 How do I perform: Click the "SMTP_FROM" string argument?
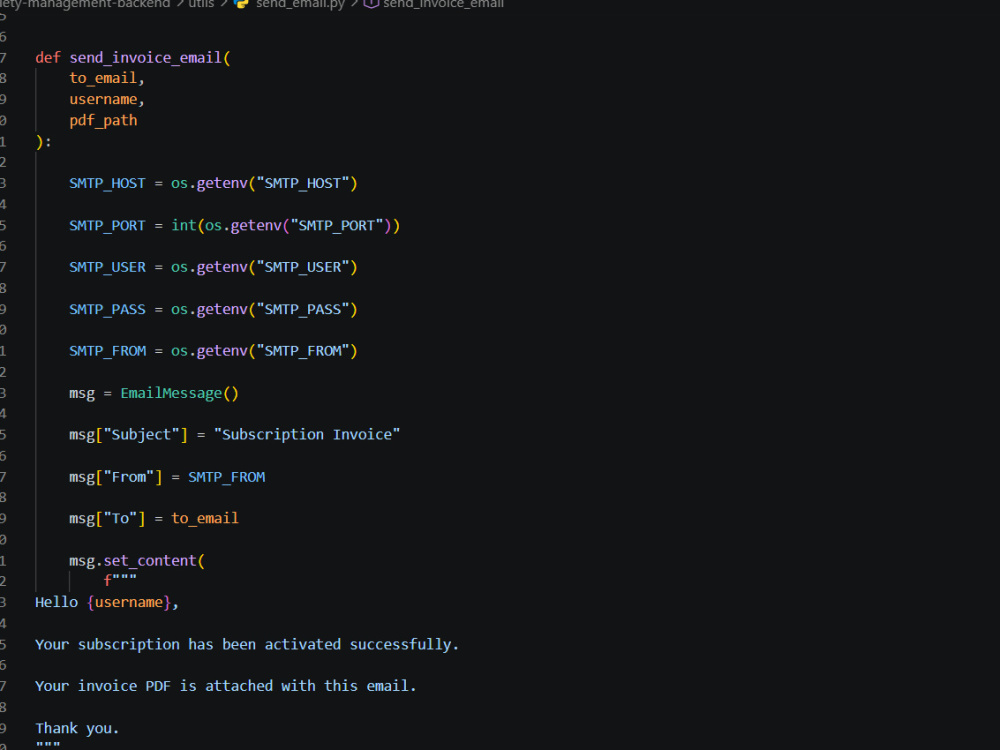[x=302, y=351]
